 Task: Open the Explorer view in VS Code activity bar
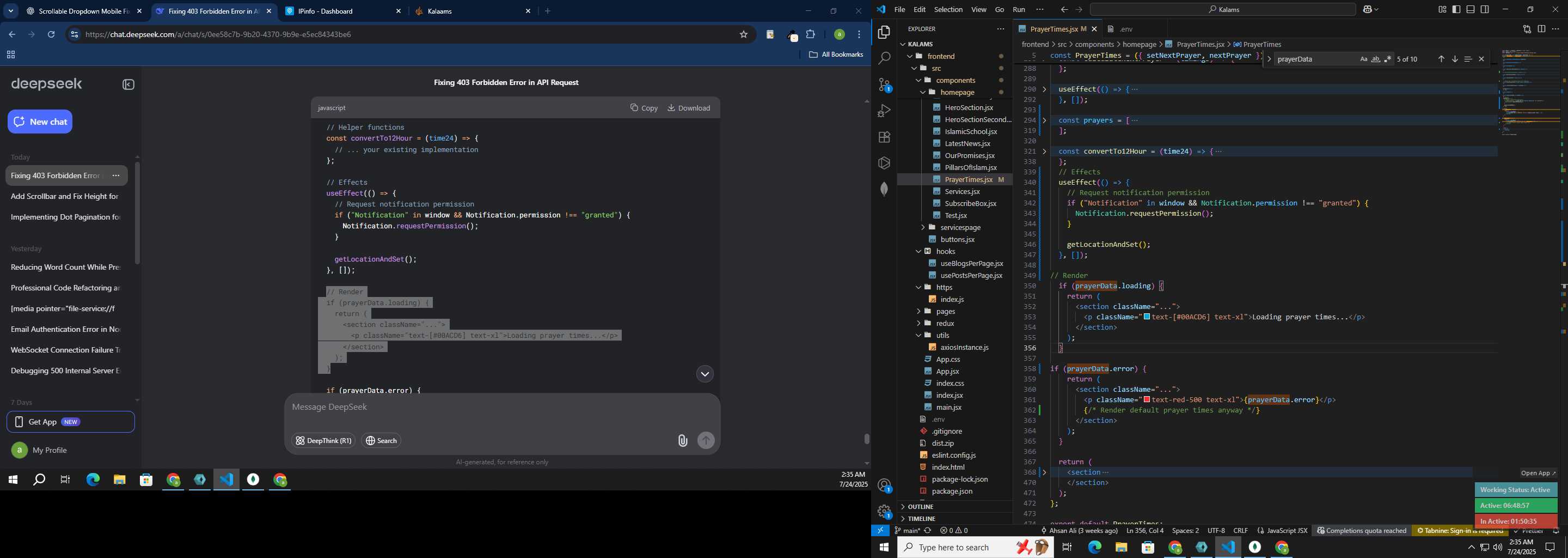tap(884, 32)
